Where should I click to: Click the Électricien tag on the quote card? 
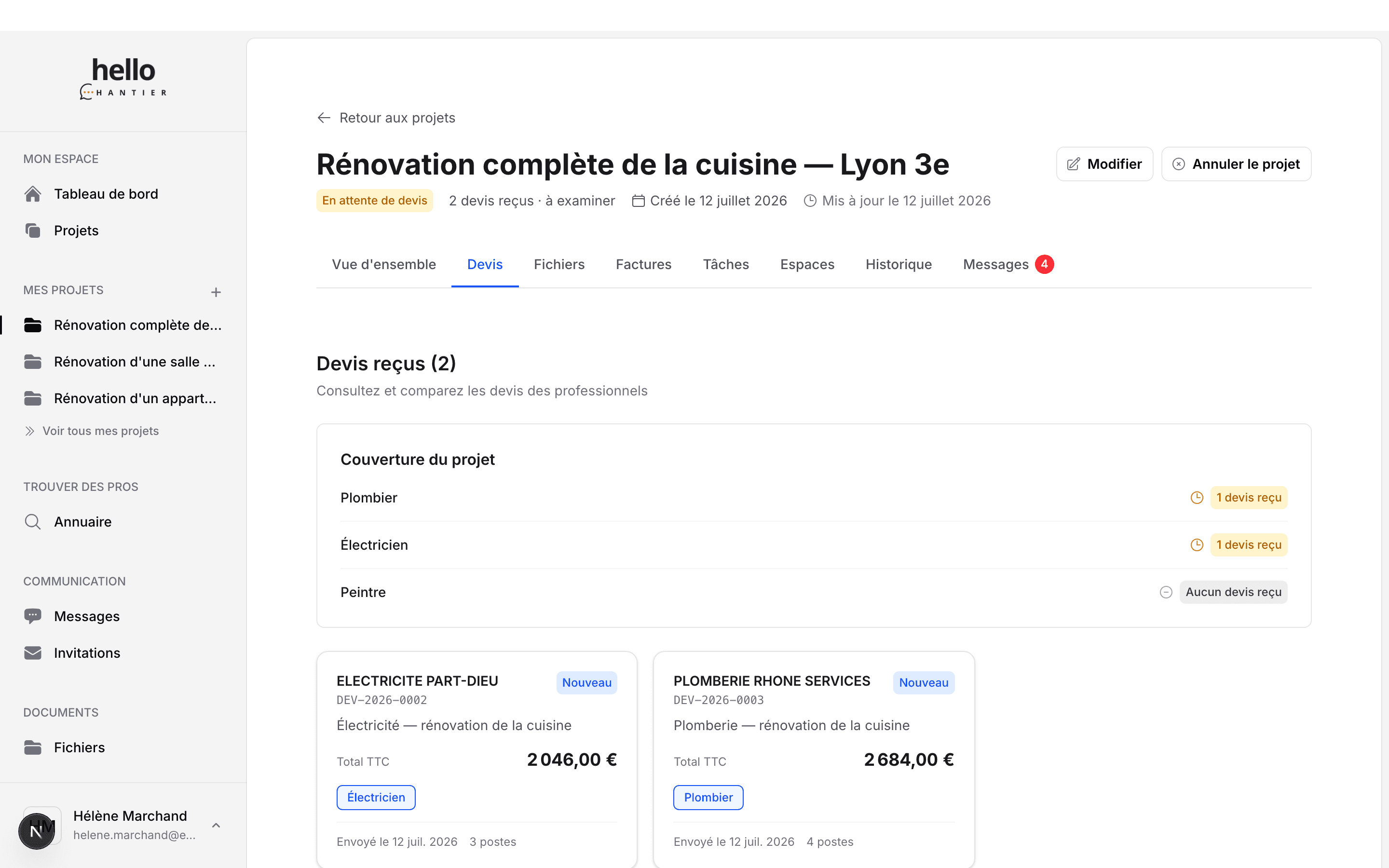pyautogui.click(x=376, y=798)
